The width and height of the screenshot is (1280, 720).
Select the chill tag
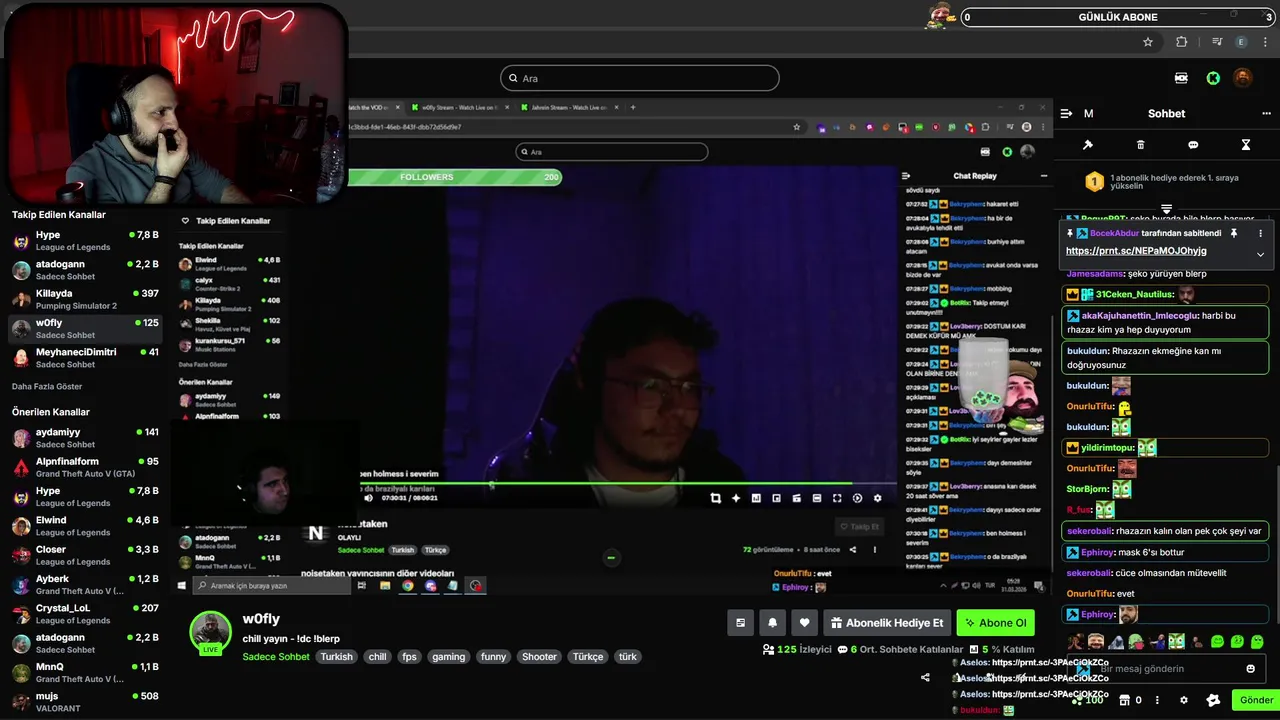(x=377, y=657)
